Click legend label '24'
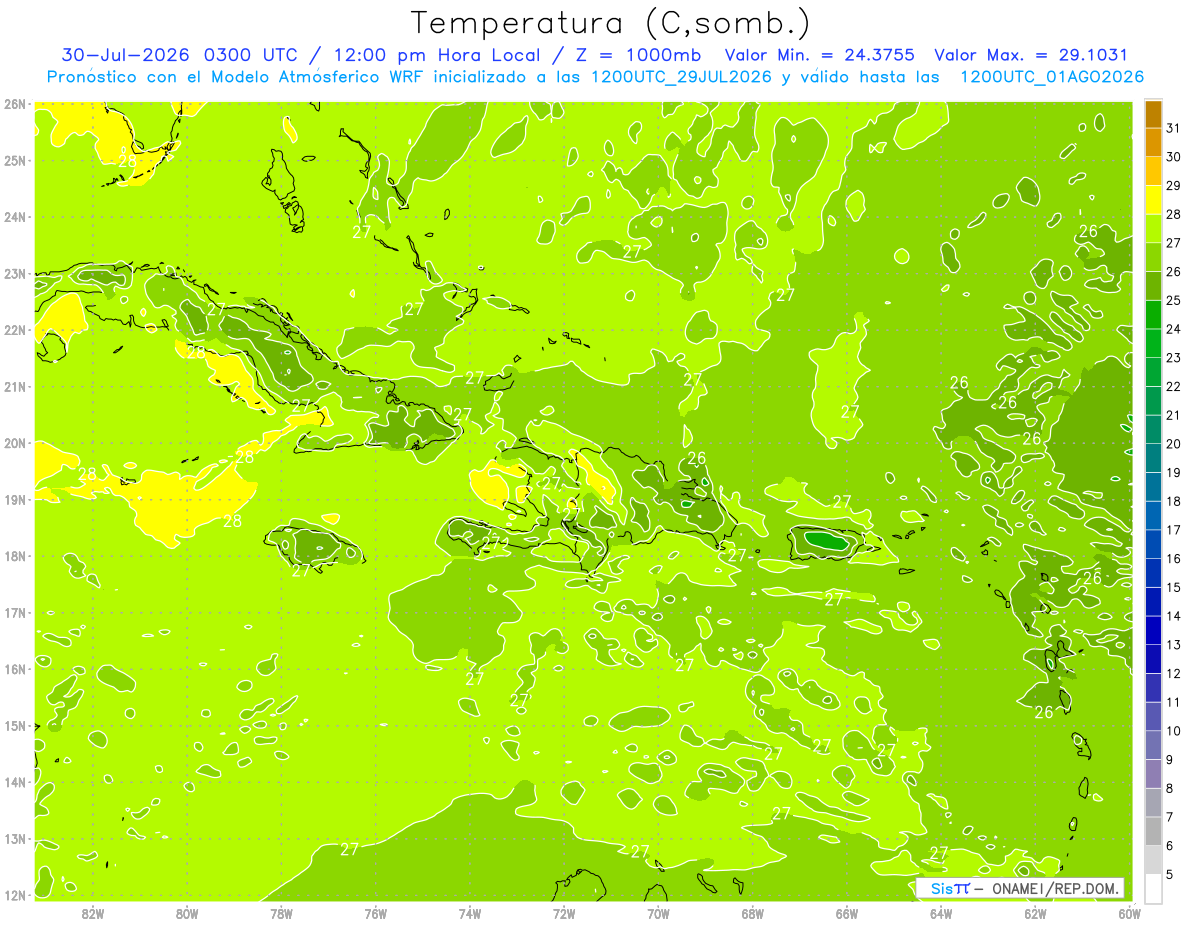This screenshot has height=927, width=1200. click(x=1173, y=329)
